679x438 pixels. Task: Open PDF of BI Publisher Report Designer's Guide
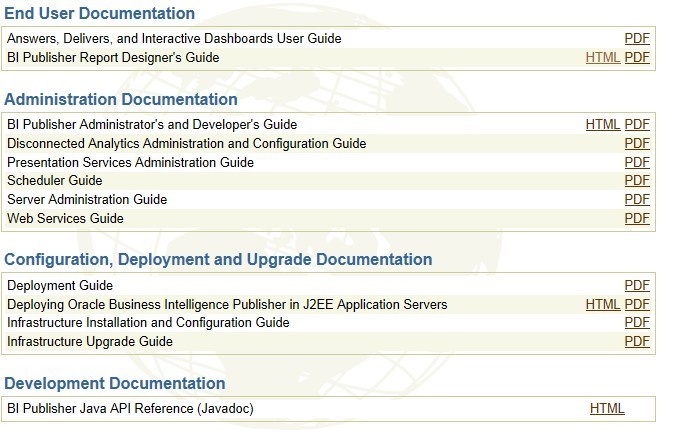coord(637,58)
